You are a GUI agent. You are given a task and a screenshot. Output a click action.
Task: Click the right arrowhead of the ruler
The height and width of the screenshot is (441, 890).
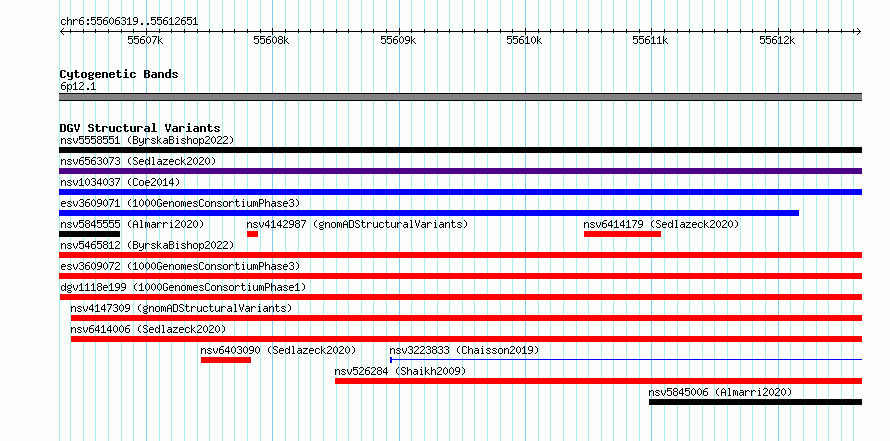pos(859,31)
